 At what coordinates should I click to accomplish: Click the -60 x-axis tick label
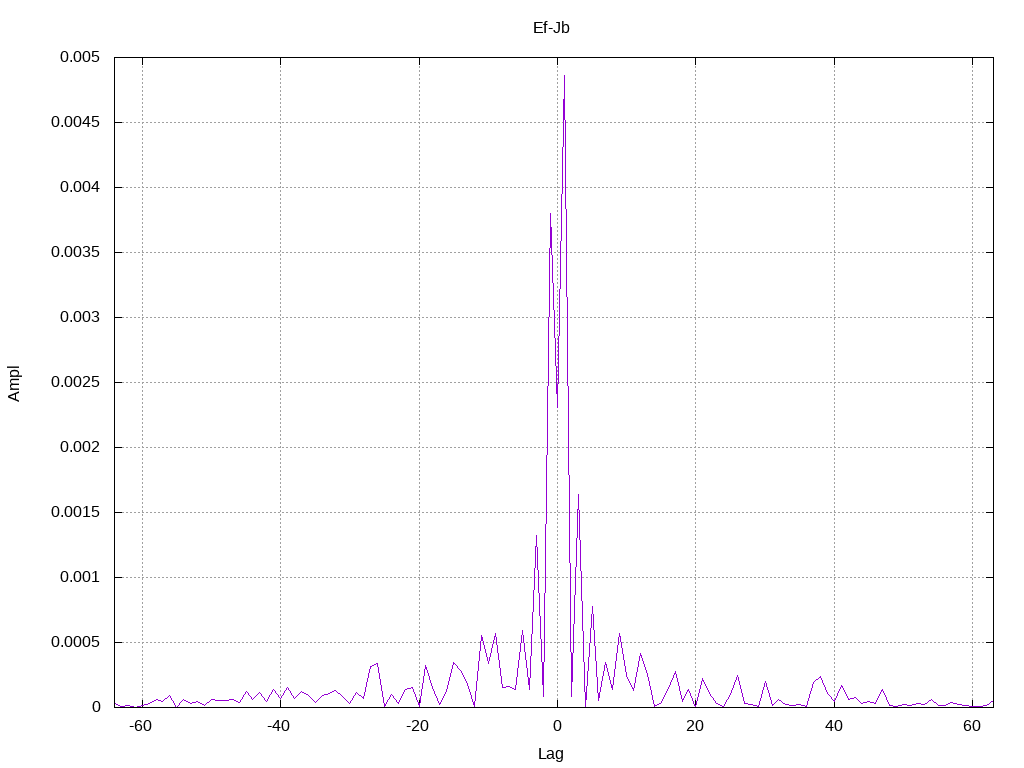[140, 726]
